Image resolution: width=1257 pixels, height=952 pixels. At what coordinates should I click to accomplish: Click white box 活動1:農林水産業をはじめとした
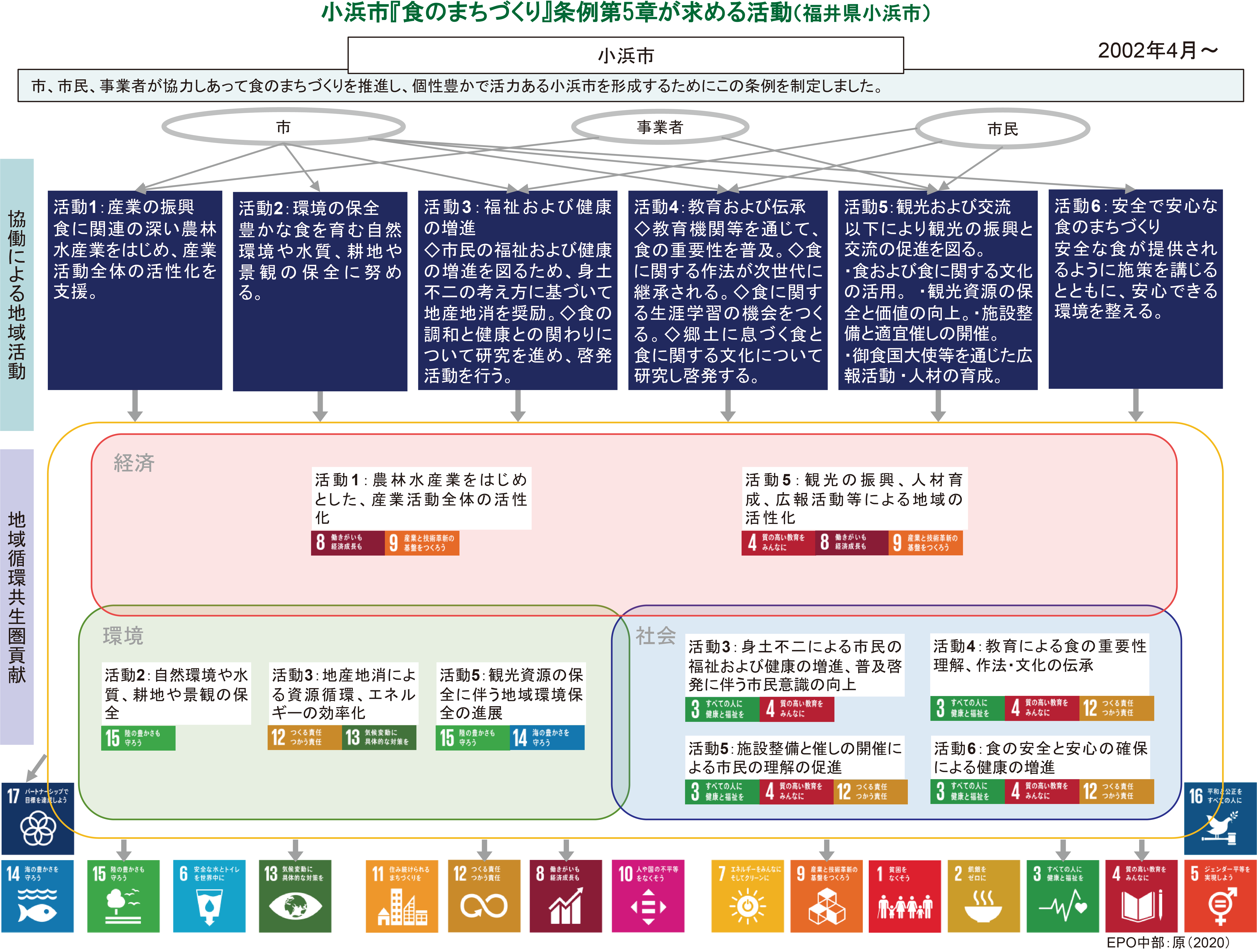pos(422,498)
